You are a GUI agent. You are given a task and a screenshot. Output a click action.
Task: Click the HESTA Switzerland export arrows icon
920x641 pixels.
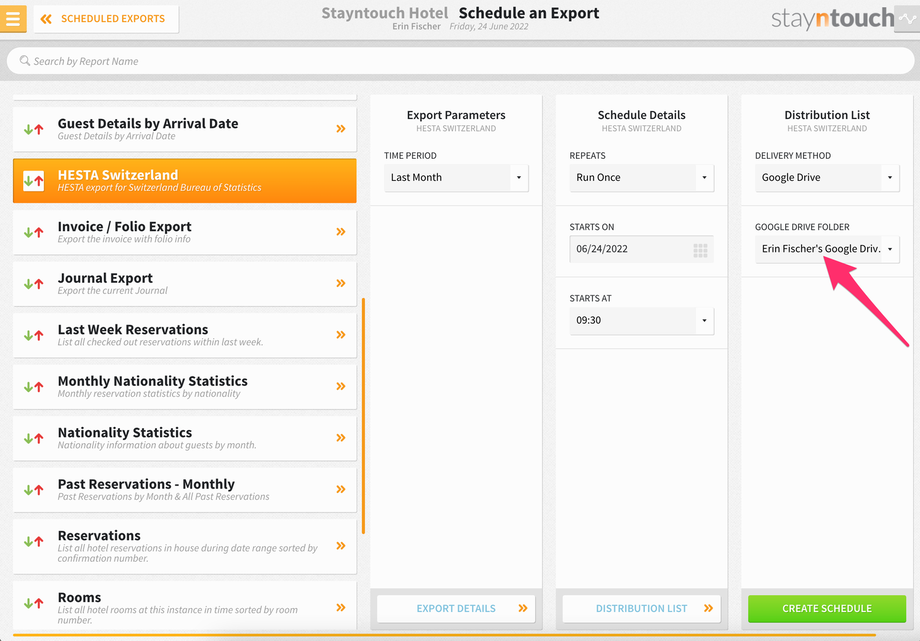33,180
